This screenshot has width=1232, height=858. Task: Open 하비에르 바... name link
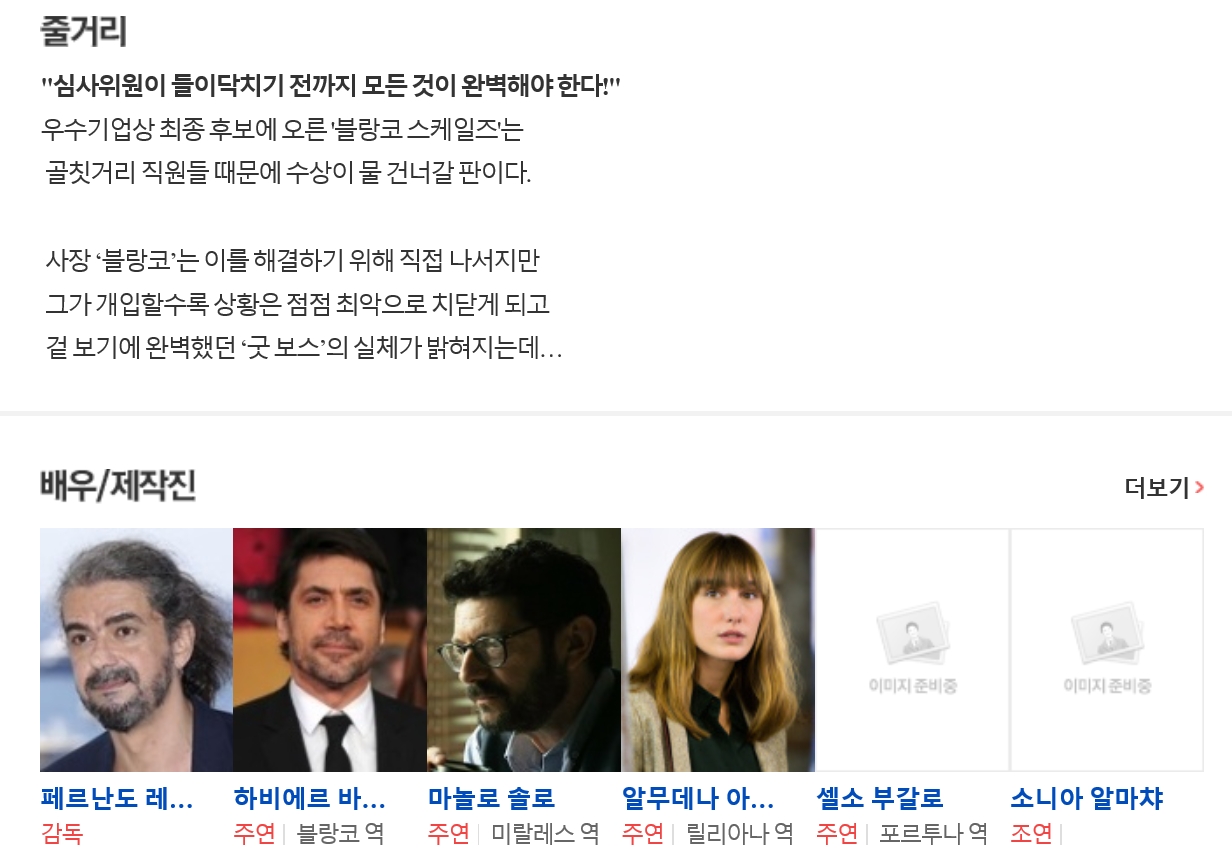coord(310,799)
